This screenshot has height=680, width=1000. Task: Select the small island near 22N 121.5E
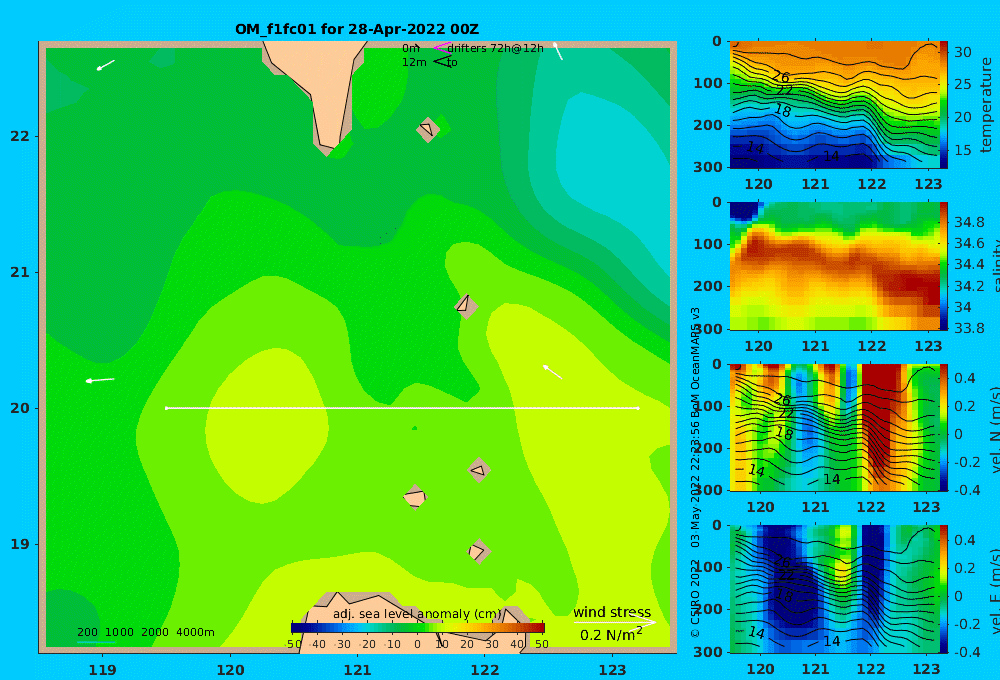tap(428, 129)
